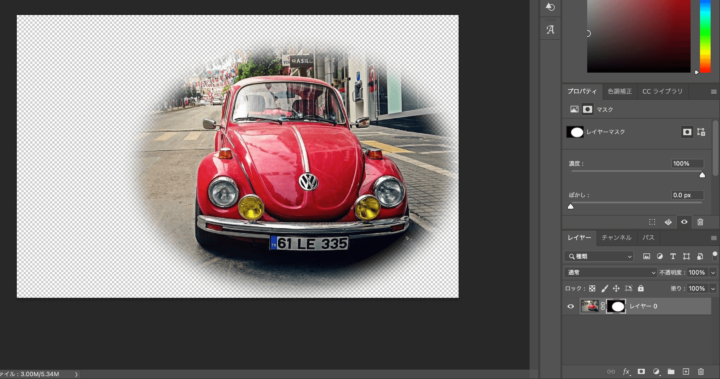Create a new layer group folder
Viewport: 720px width, 379px height.
coord(671,372)
